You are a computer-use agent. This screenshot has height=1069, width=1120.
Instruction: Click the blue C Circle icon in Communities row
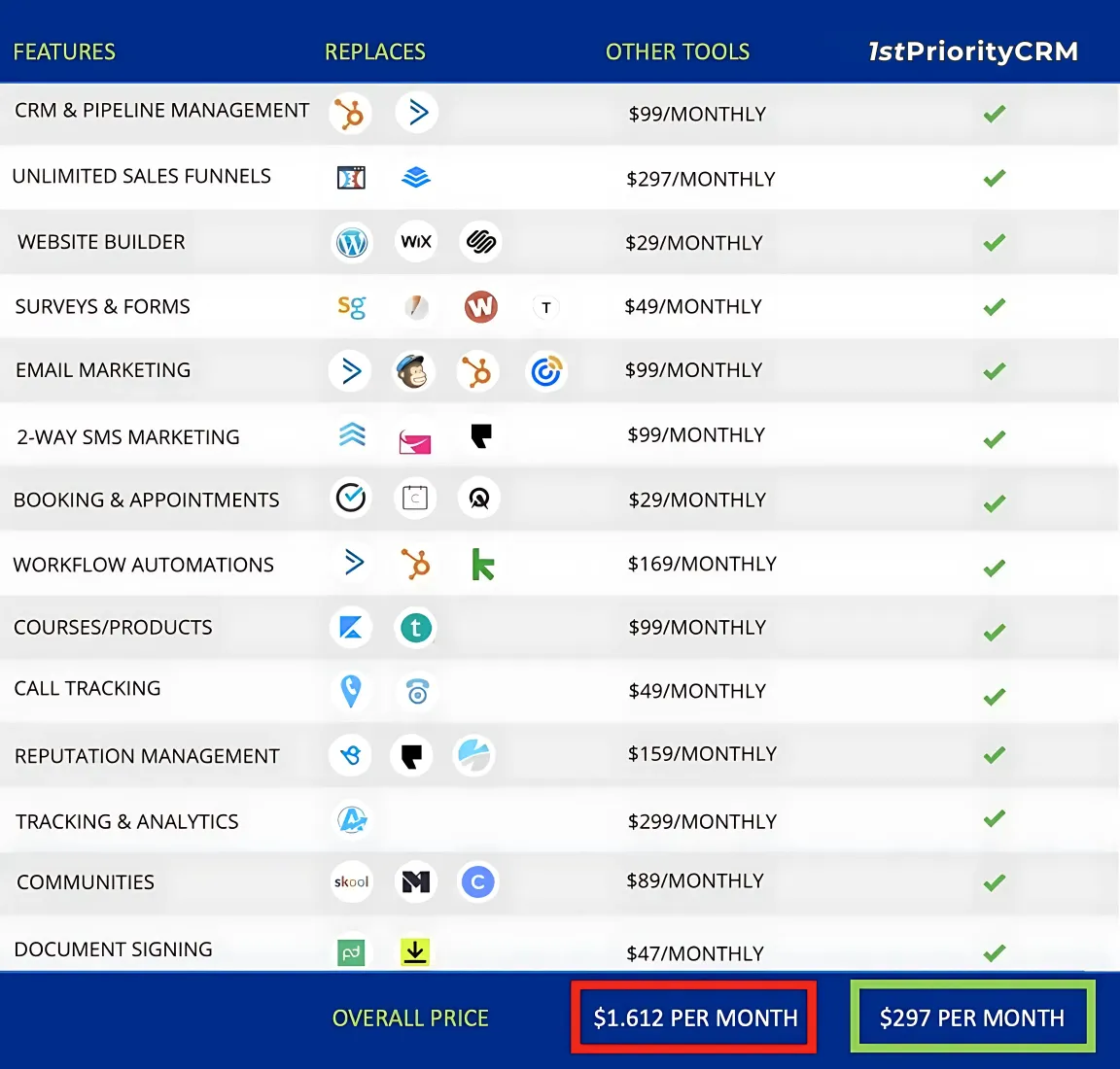tap(478, 881)
